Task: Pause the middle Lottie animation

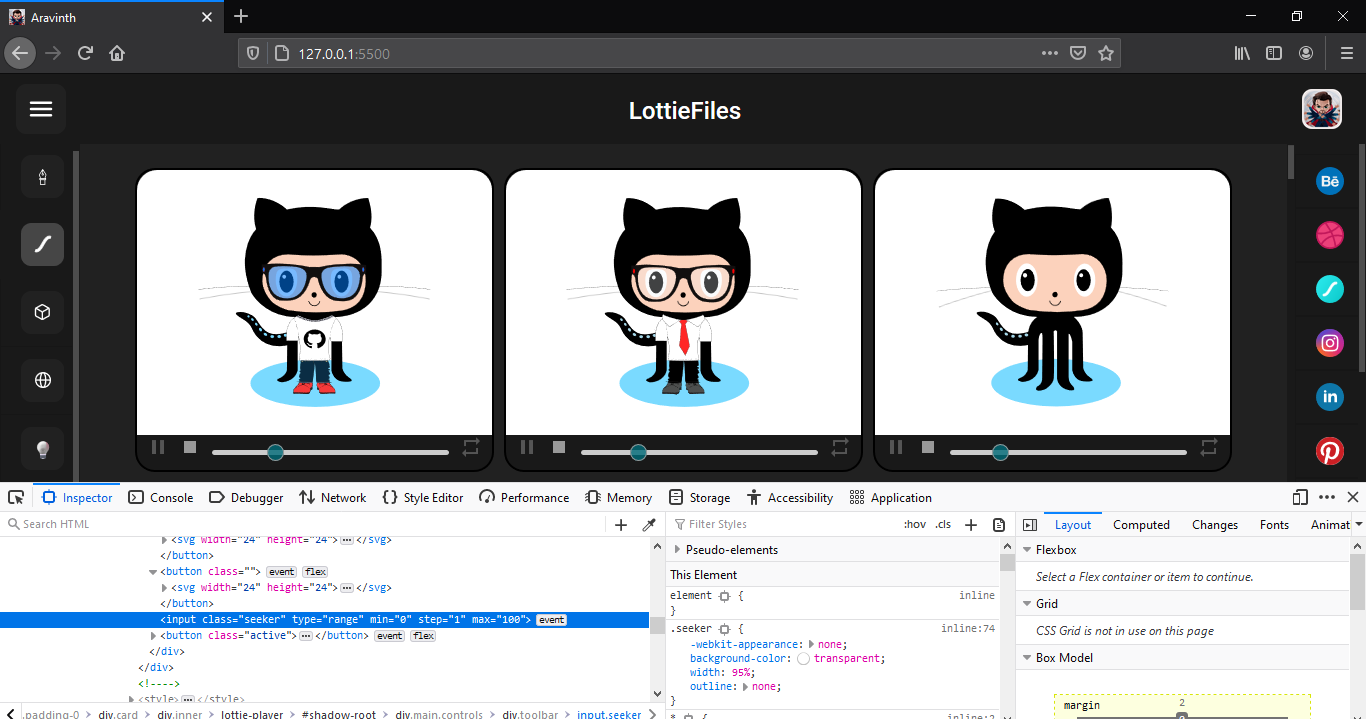Action: click(527, 447)
